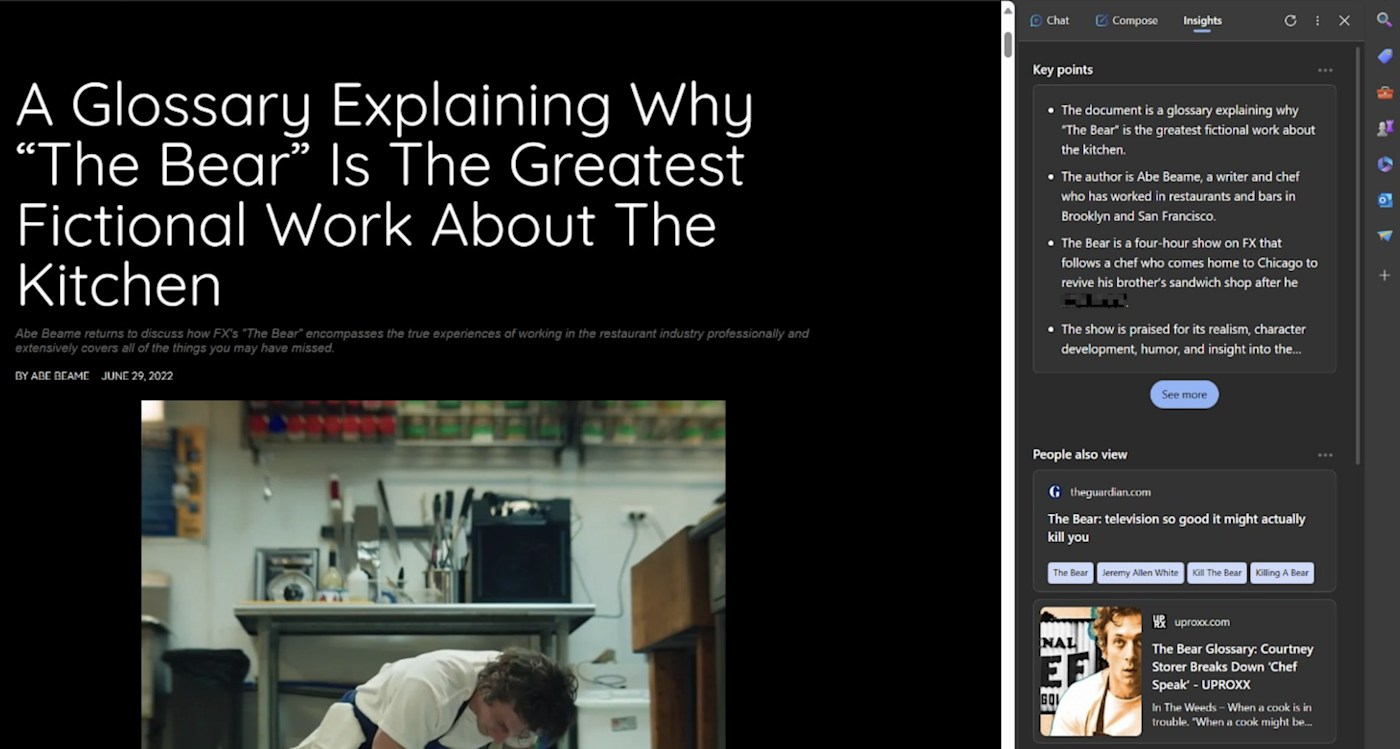Open the Shopping tag icon in sidebar
The image size is (1400, 749).
(x=1384, y=56)
